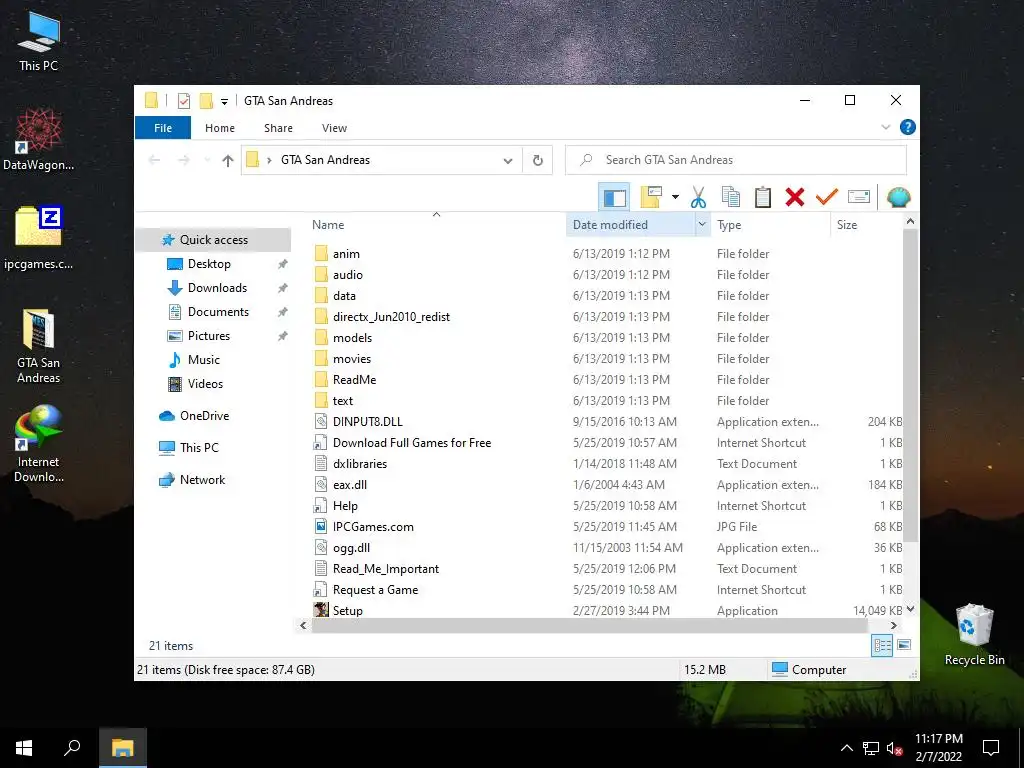1024x768 pixels.
Task: Click the Copy pages icon
Action: 731,197
